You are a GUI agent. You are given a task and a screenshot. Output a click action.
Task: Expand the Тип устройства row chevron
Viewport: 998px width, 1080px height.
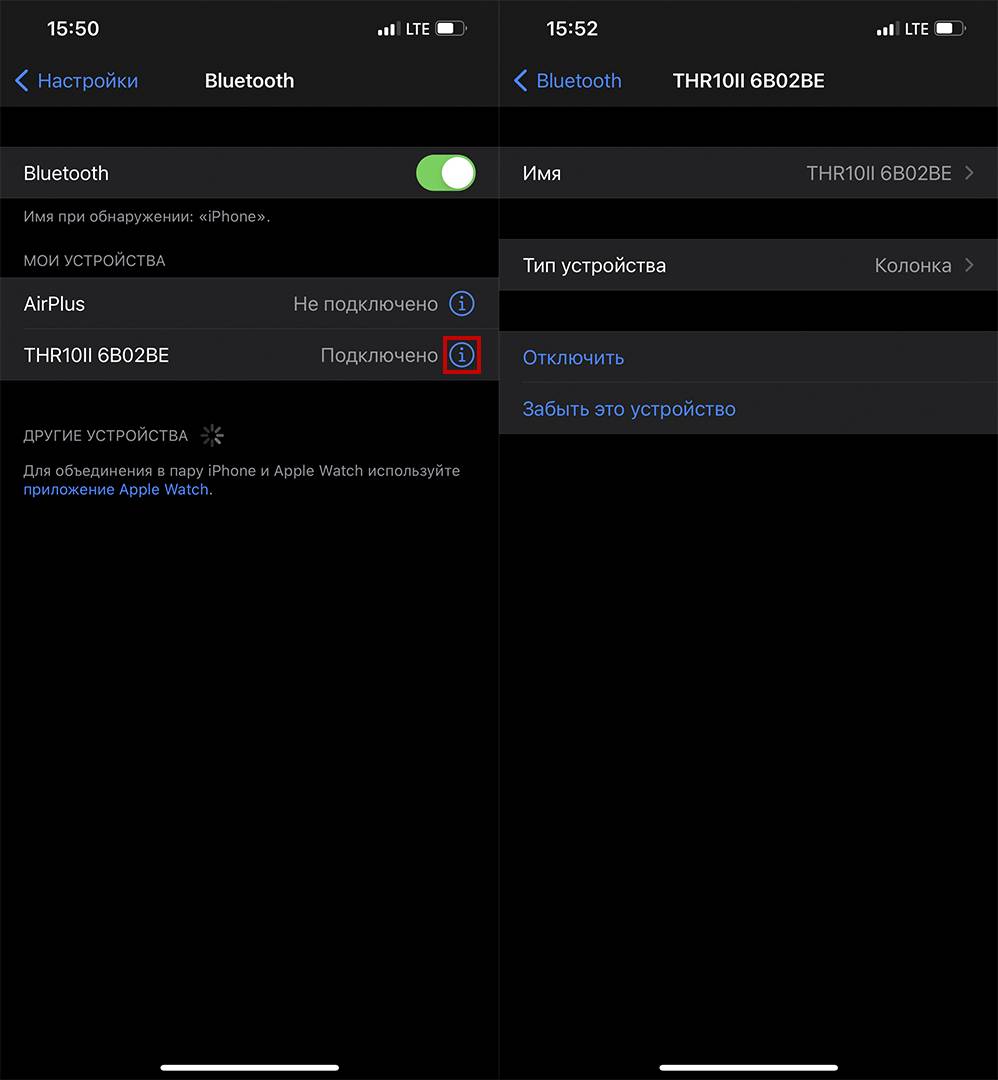(x=969, y=265)
